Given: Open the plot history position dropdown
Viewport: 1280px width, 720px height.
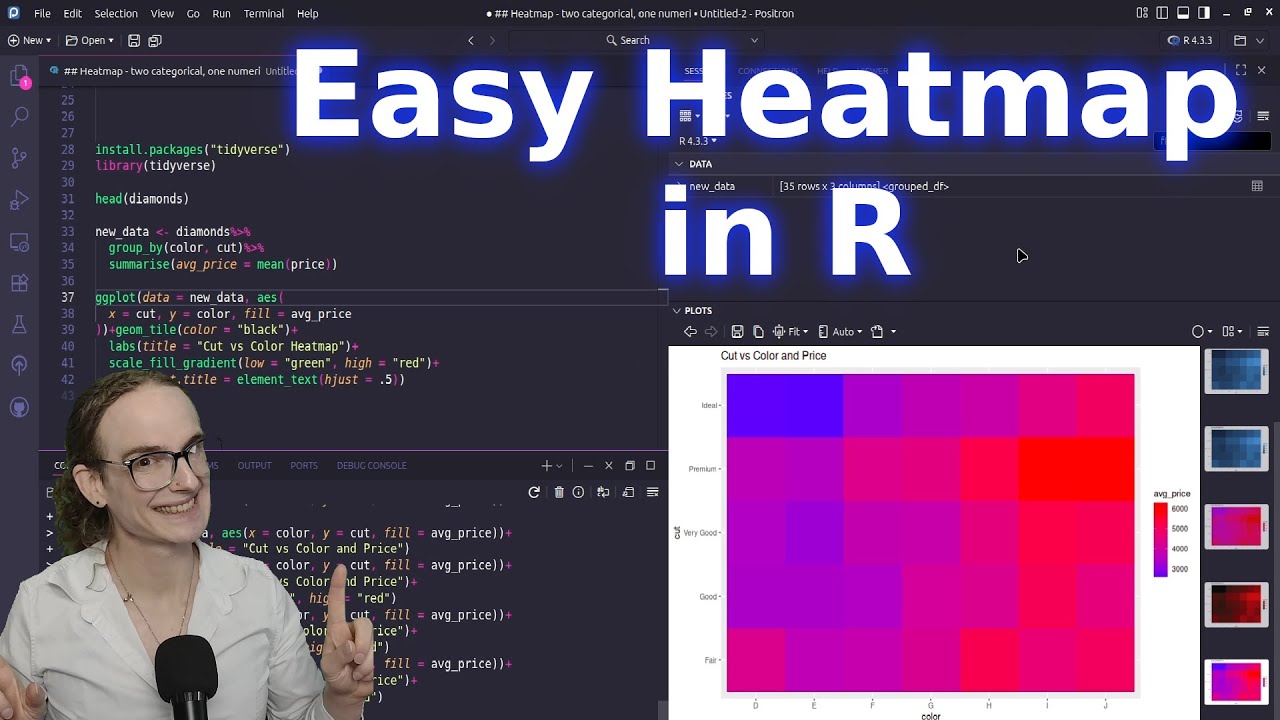Looking at the screenshot, I should pyautogui.click(x=1232, y=331).
